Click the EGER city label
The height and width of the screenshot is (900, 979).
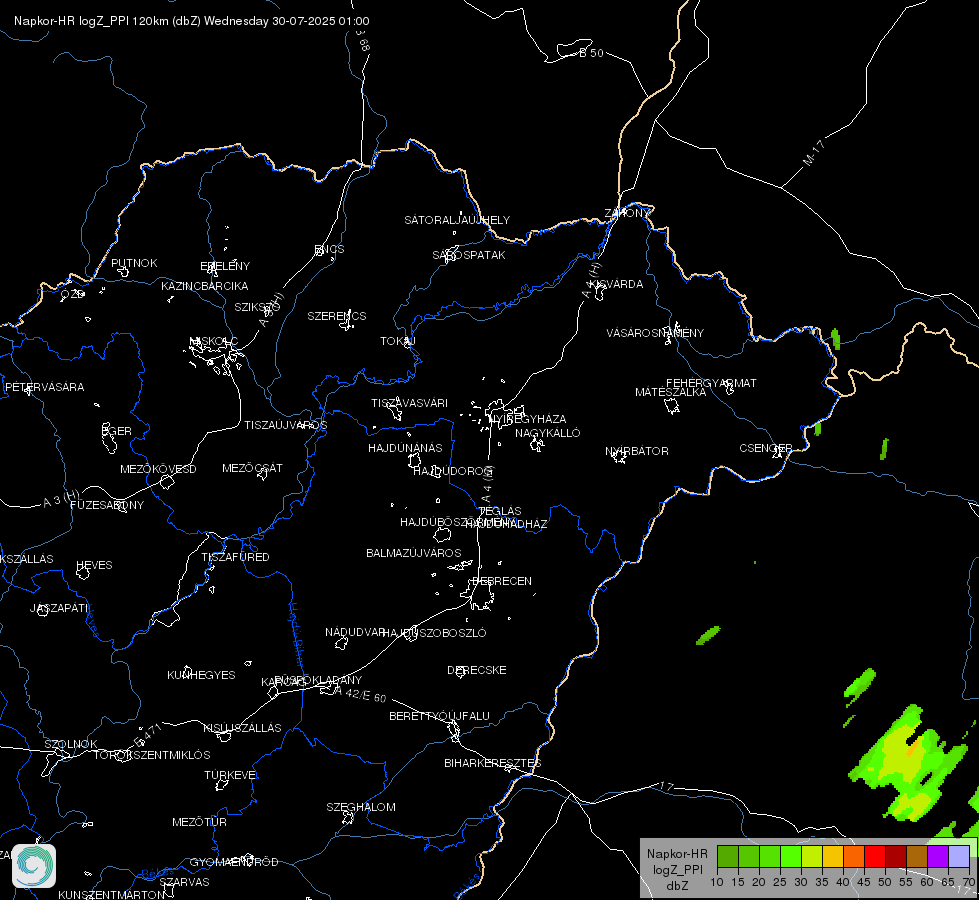[117, 431]
